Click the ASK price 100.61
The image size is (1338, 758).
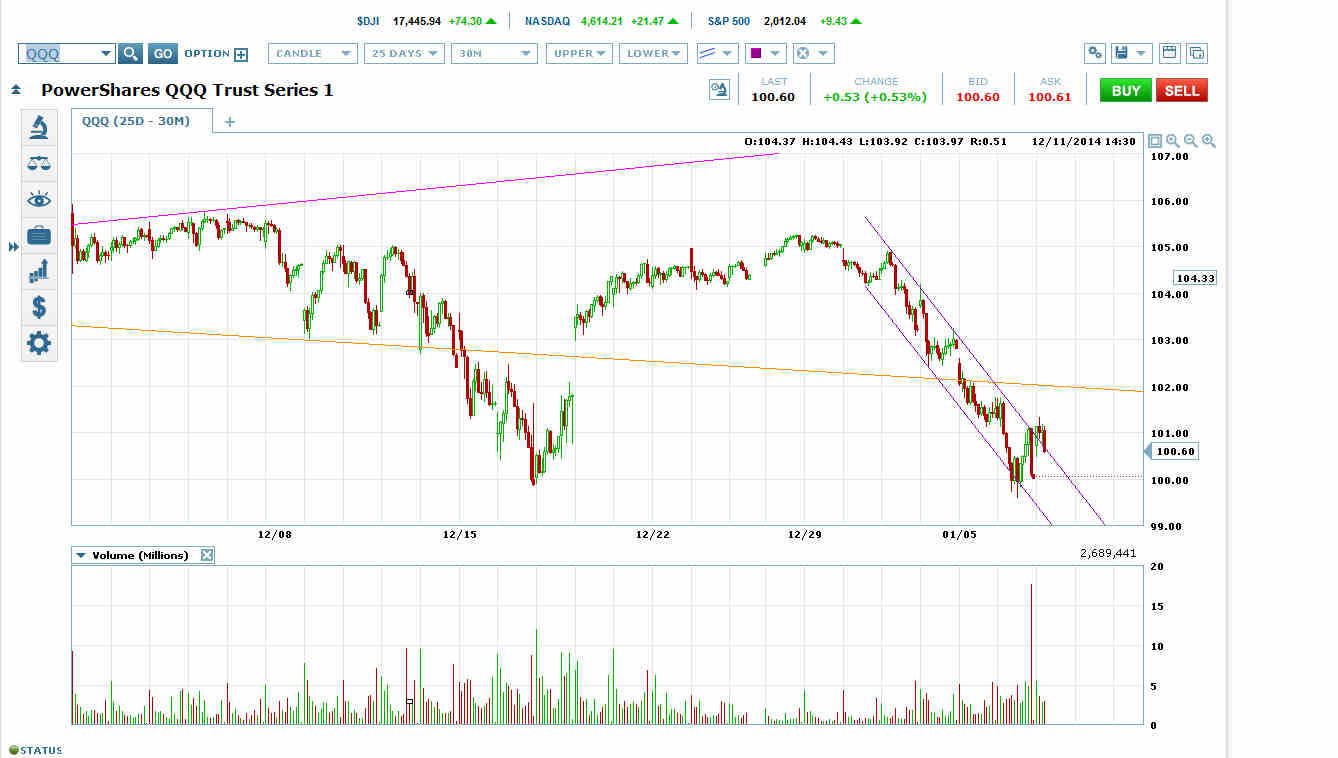(x=1050, y=97)
